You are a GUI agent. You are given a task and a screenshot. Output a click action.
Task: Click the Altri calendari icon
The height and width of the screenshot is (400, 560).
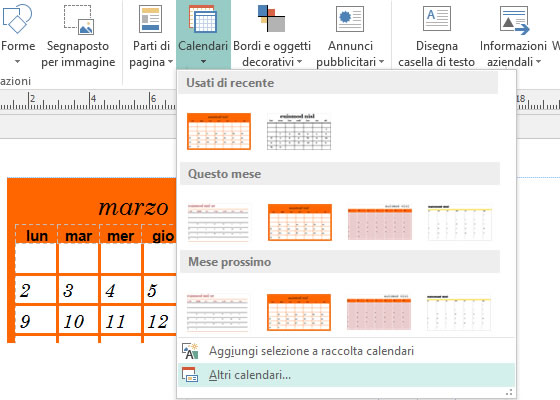(190, 375)
